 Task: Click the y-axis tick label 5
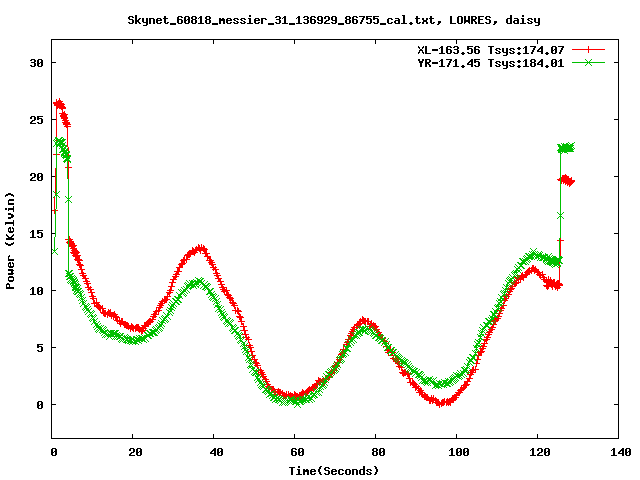point(40,348)
